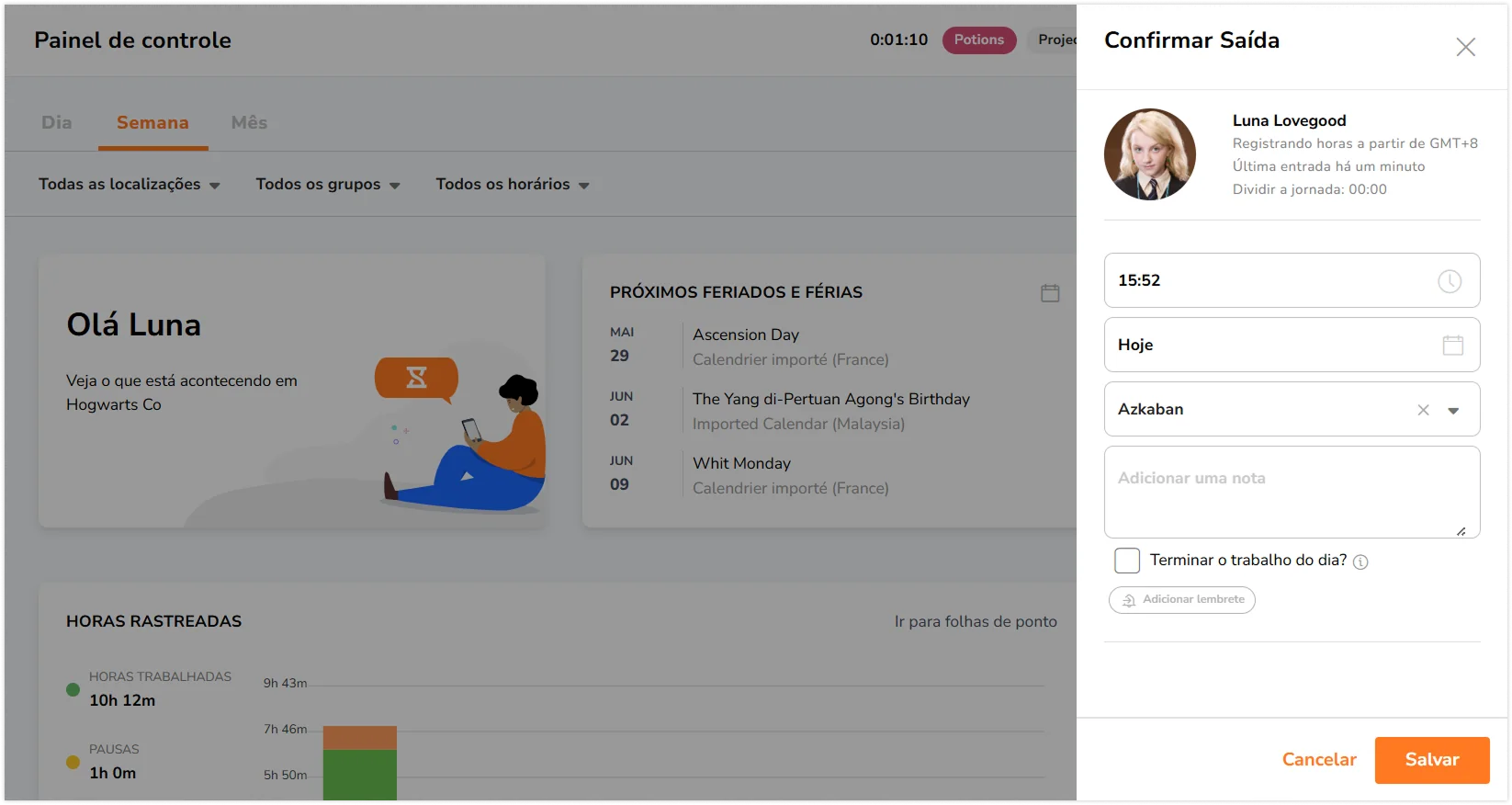Screen dimensions: 1512x805
Task: Click the bell icon on Adicionar lembrete
Action: 1129,600
